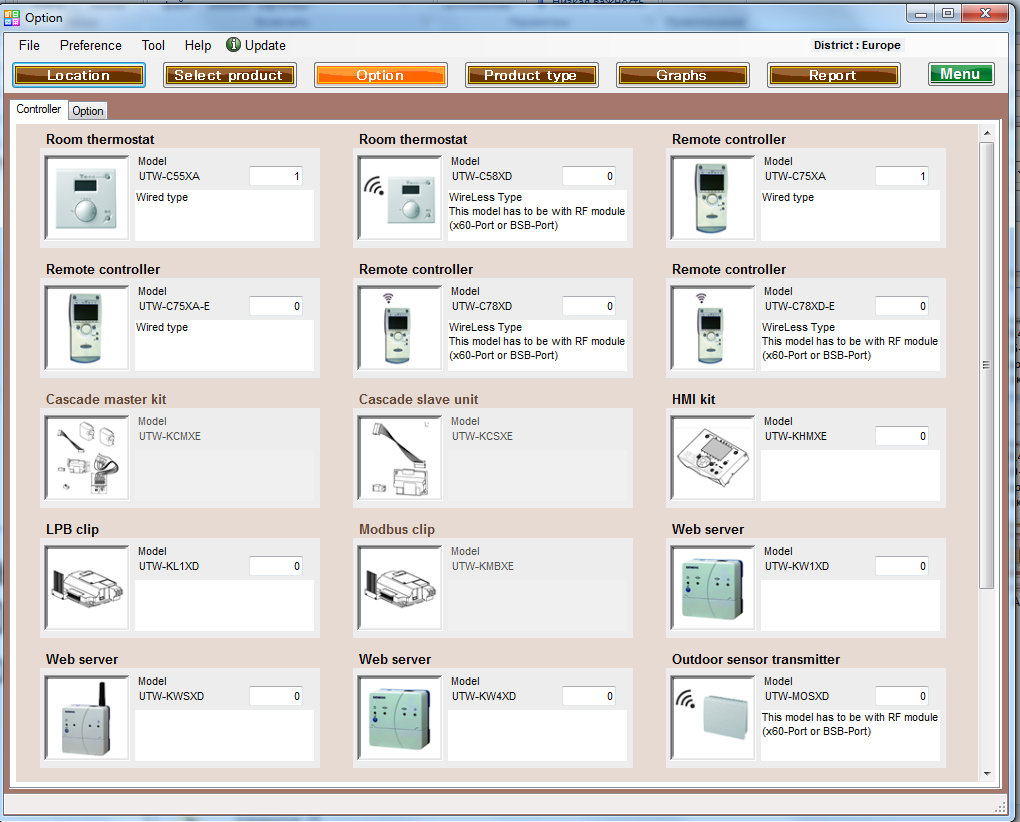The image size is (1020, 822).
Task: Click the down arrow of the vertical scrollbar
Action: [986, 773]
